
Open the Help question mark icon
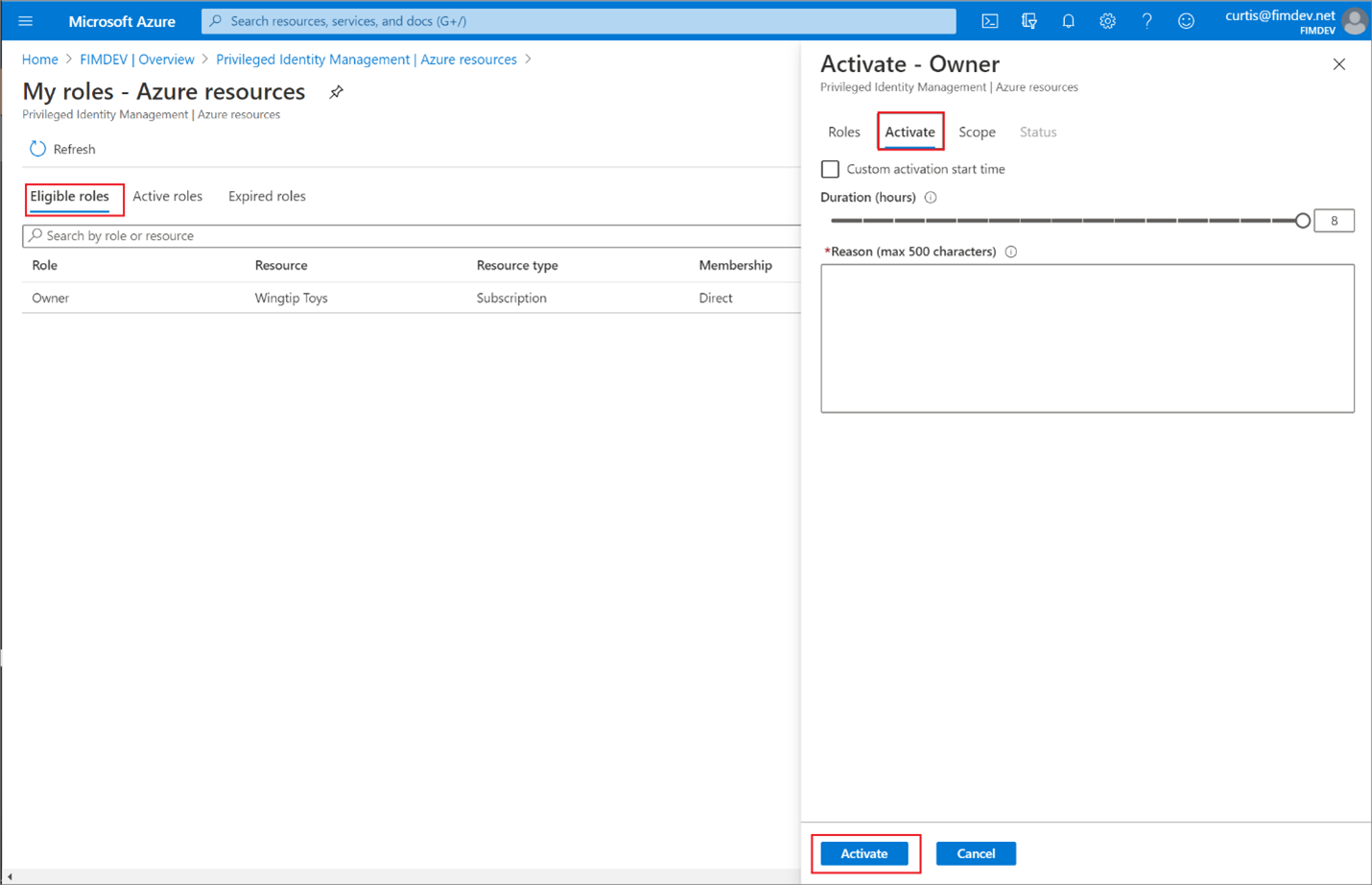[1147, 21]
